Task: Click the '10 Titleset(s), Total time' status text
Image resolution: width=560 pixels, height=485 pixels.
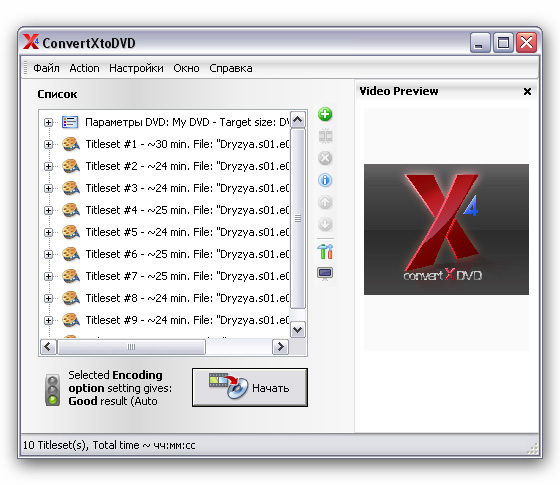Action: click(109, 445)
